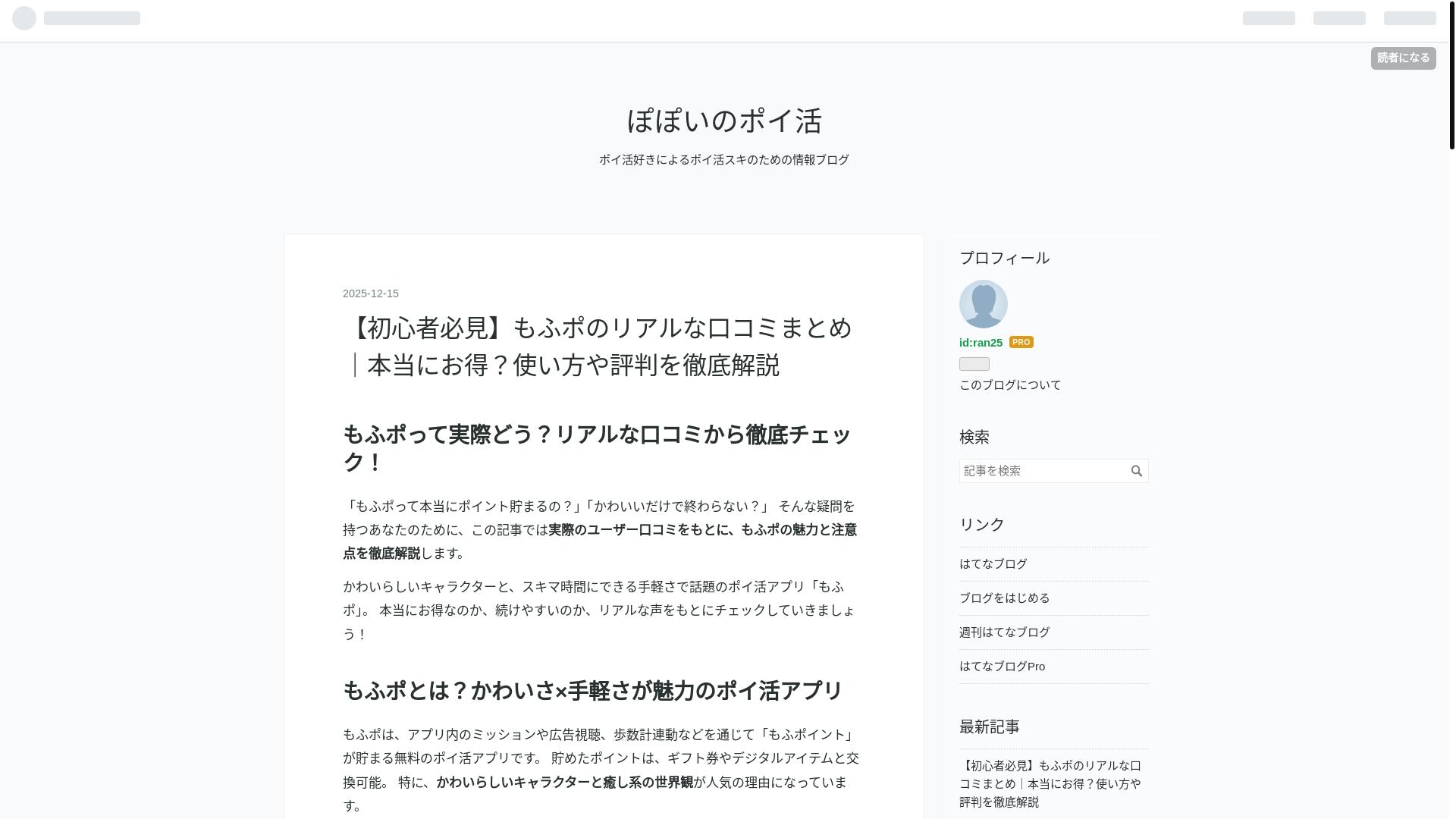This screenshot has width=1456, height=819.
Task: Click the circular logo placeholder in header
Action: click(24, 18)
